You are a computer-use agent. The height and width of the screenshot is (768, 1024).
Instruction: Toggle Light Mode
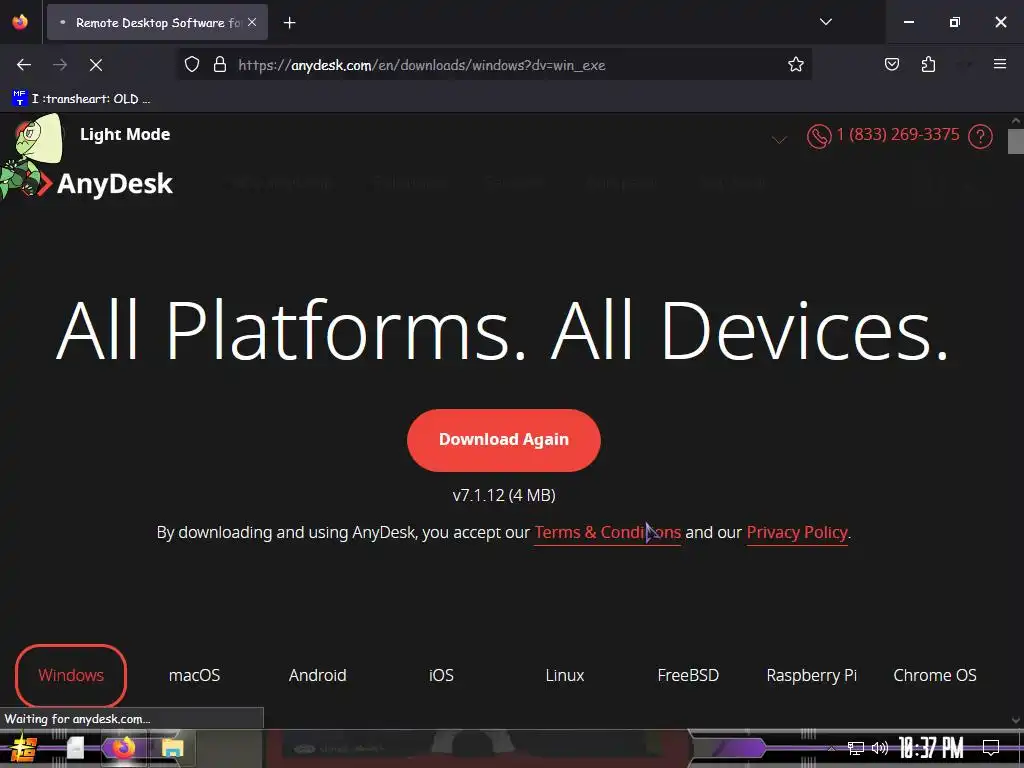tap(125, 134)
